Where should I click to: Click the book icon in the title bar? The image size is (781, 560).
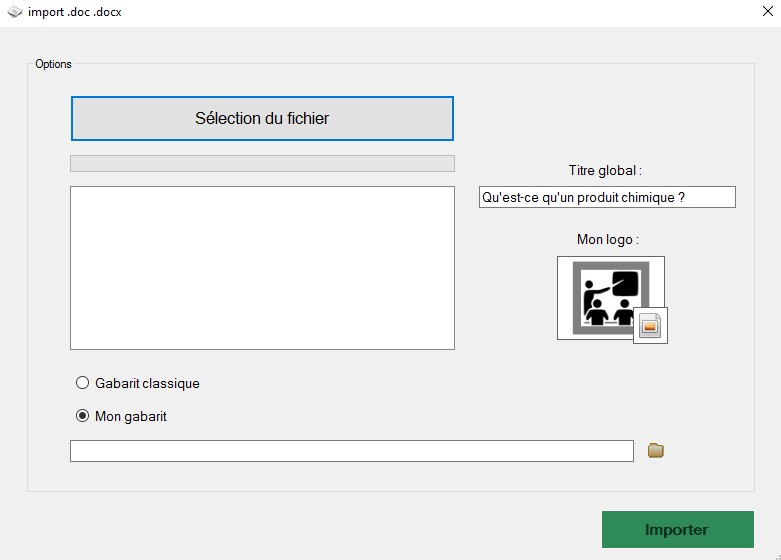(x=15, y=12)
